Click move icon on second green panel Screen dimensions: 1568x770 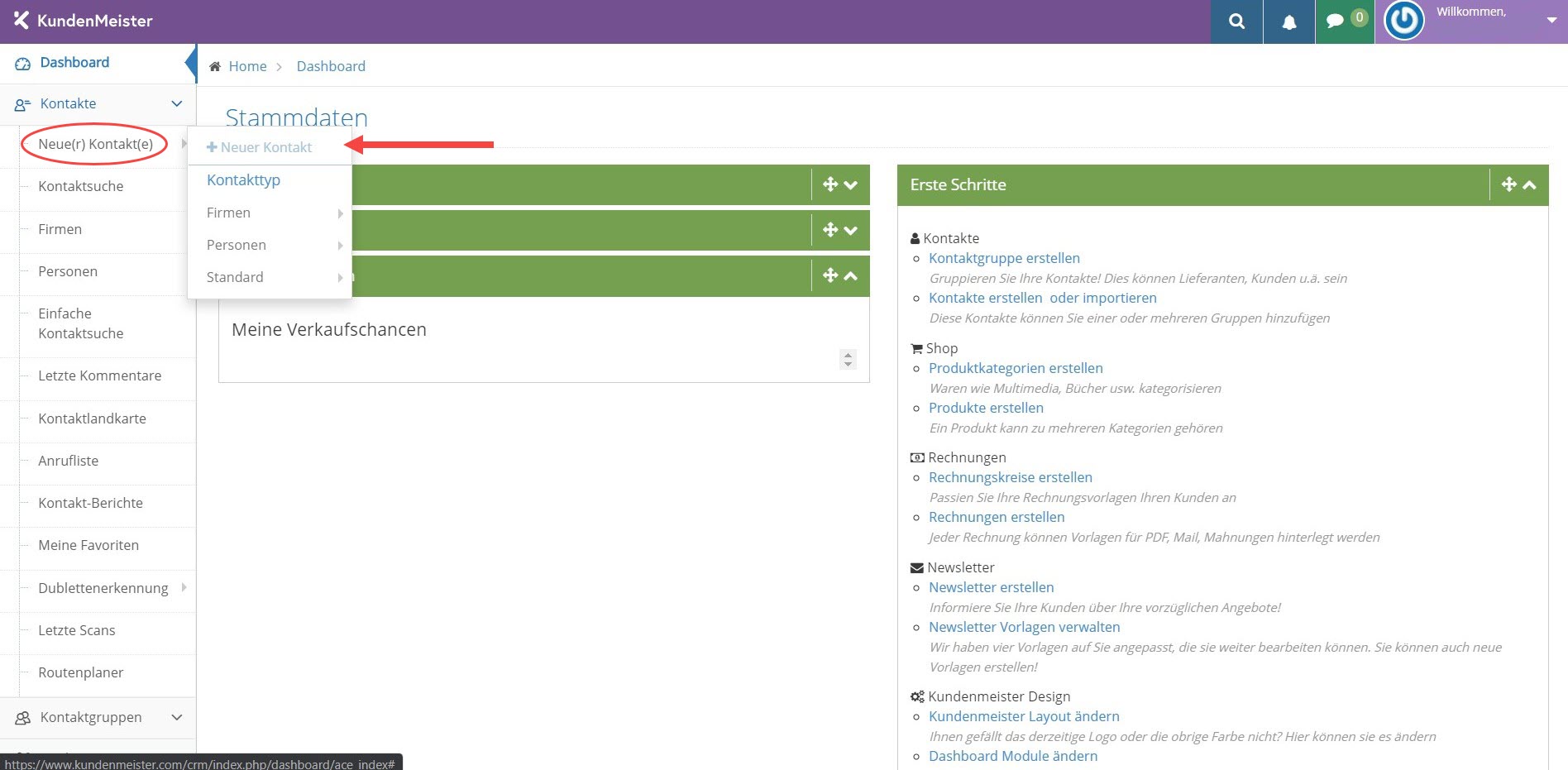click(830, 230)
